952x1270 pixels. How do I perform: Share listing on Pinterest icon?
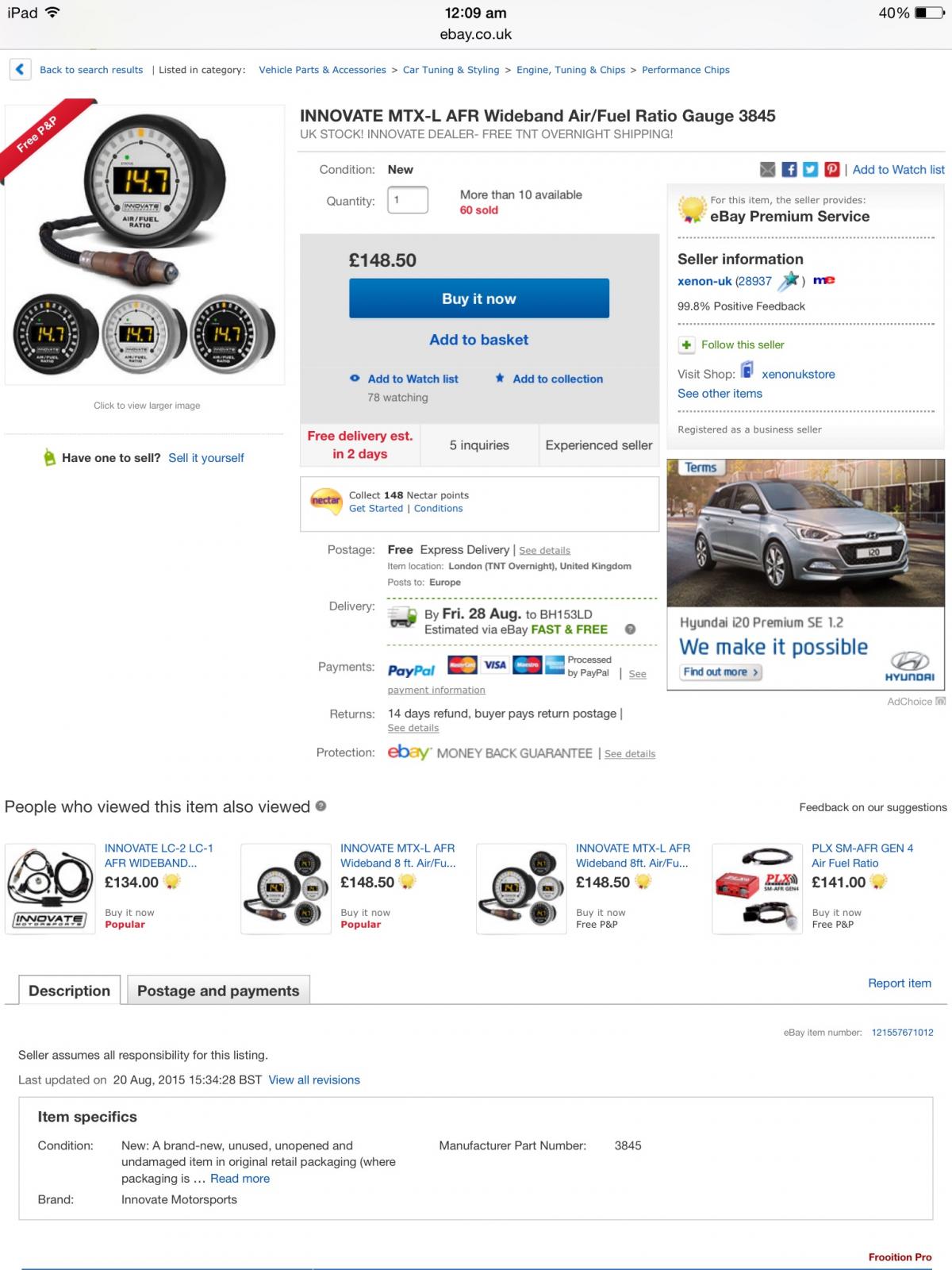pos(831,169)
